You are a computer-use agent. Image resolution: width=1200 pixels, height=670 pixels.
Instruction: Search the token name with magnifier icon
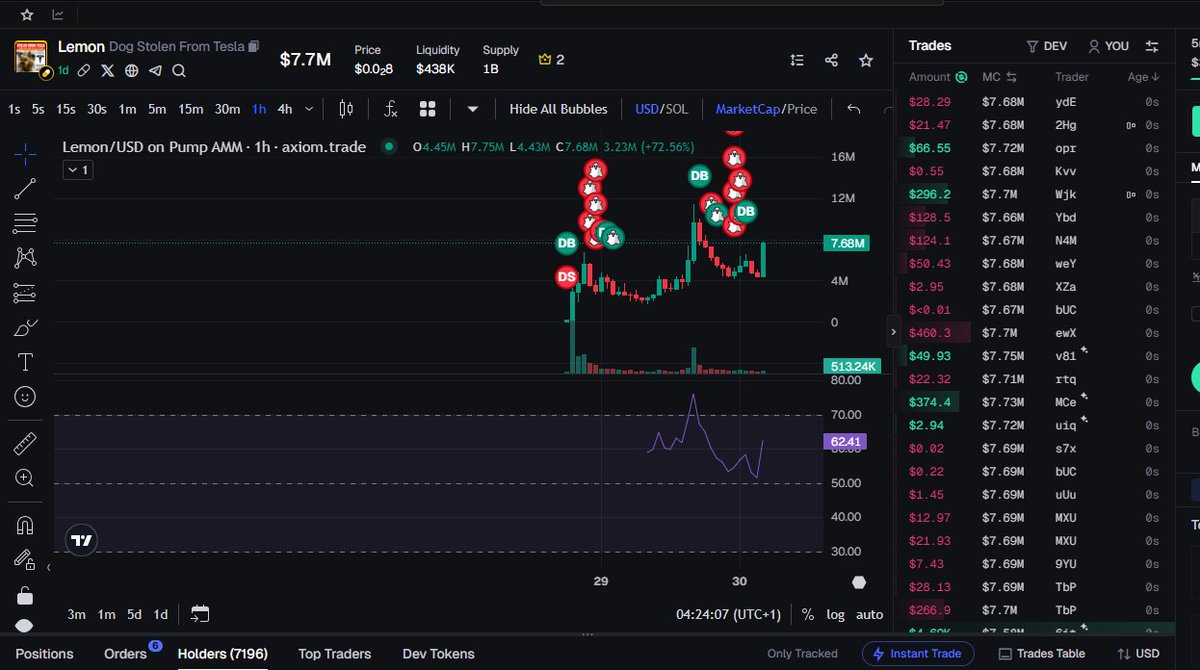pos(179,71)
